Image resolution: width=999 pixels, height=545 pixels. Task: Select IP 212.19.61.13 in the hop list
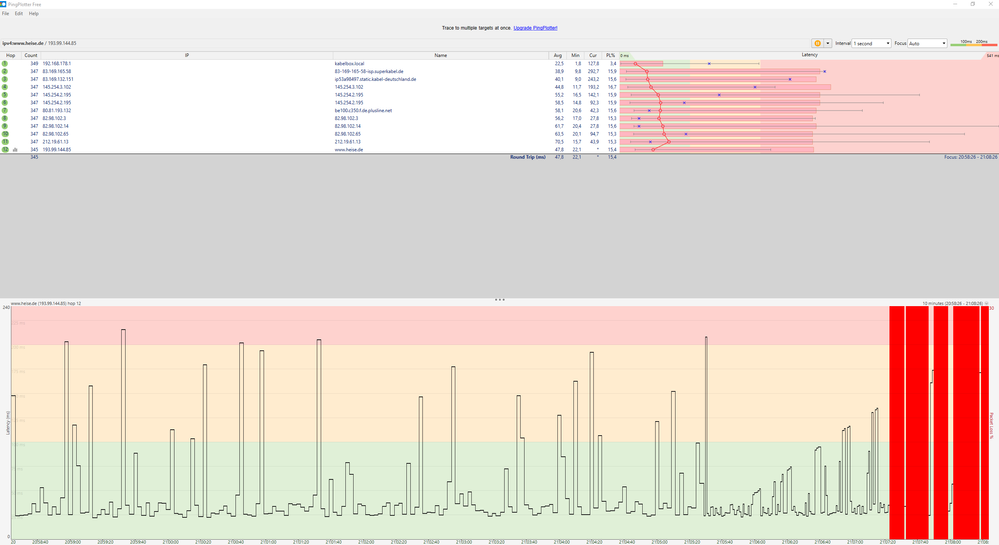coord(55,142)
